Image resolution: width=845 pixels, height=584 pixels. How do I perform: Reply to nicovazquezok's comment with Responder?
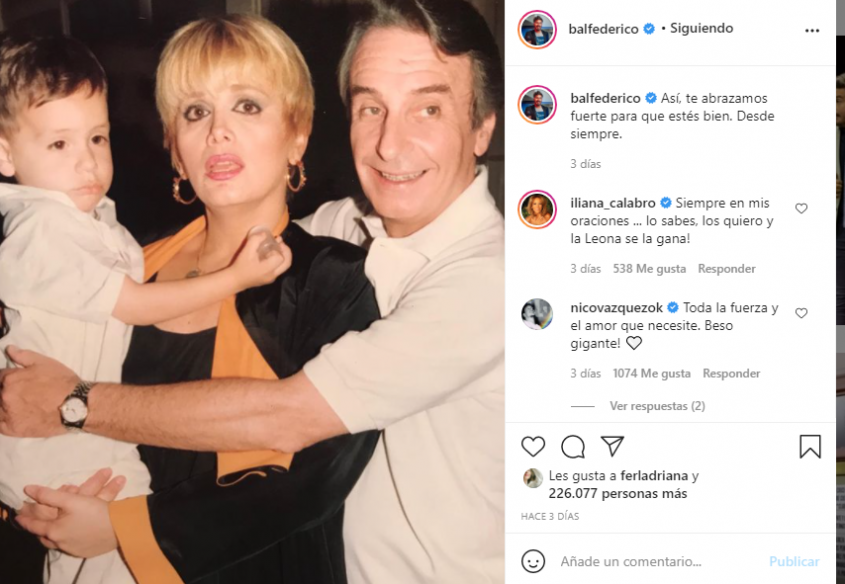[x=731, y=373]
